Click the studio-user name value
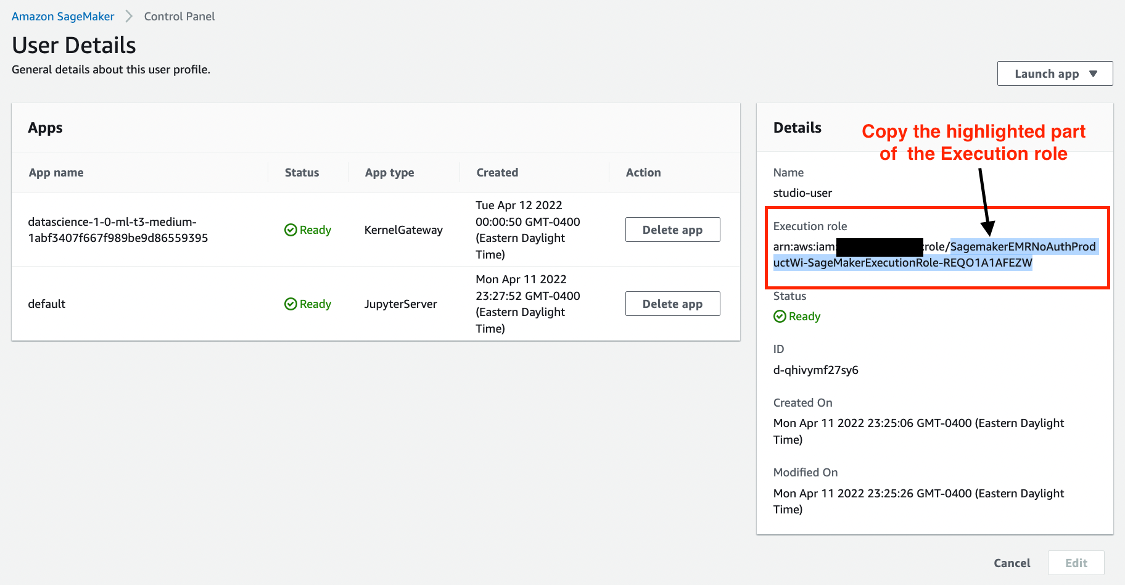 pyautogui.click(x=802, y=193)
